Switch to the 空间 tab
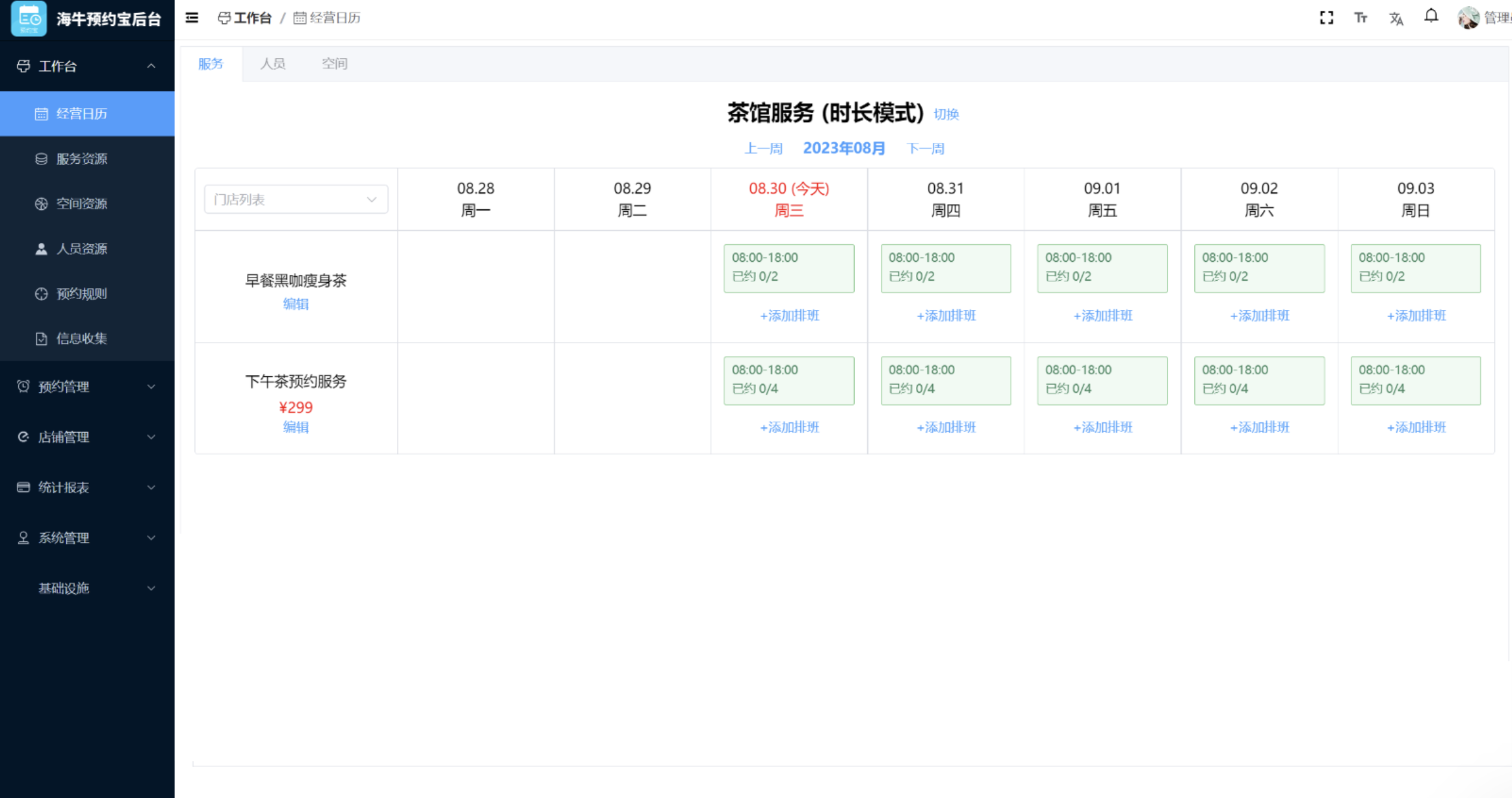This screenshot has width=1512, height=798. pyautogui.click(x=334, y=64)
